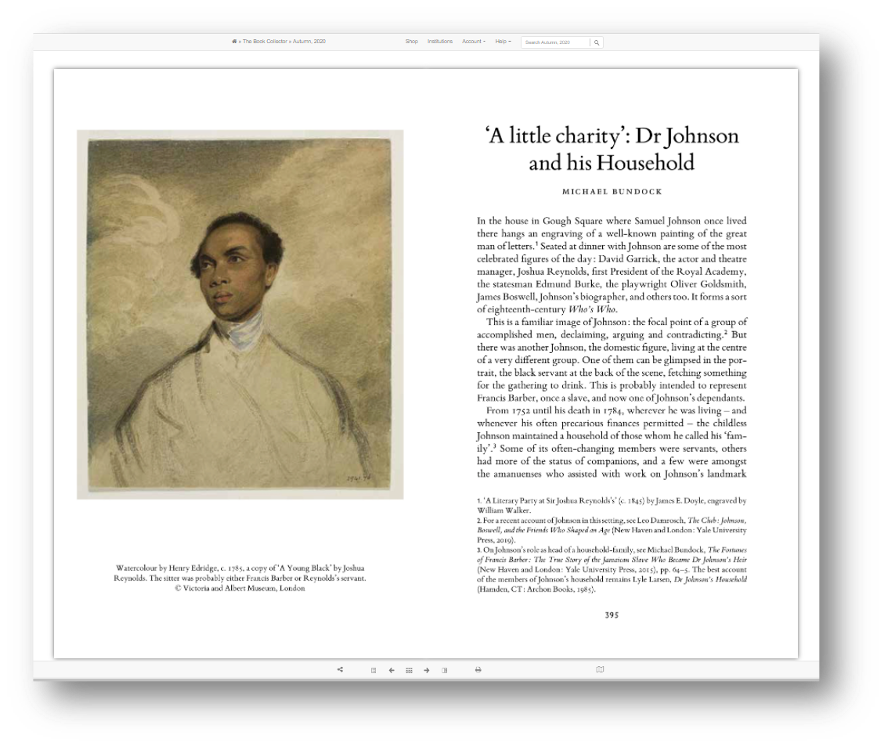Image resolution: width=885 pixels, height=747 pixels.
Task: Click the print icon
Action: pos(478,670)
